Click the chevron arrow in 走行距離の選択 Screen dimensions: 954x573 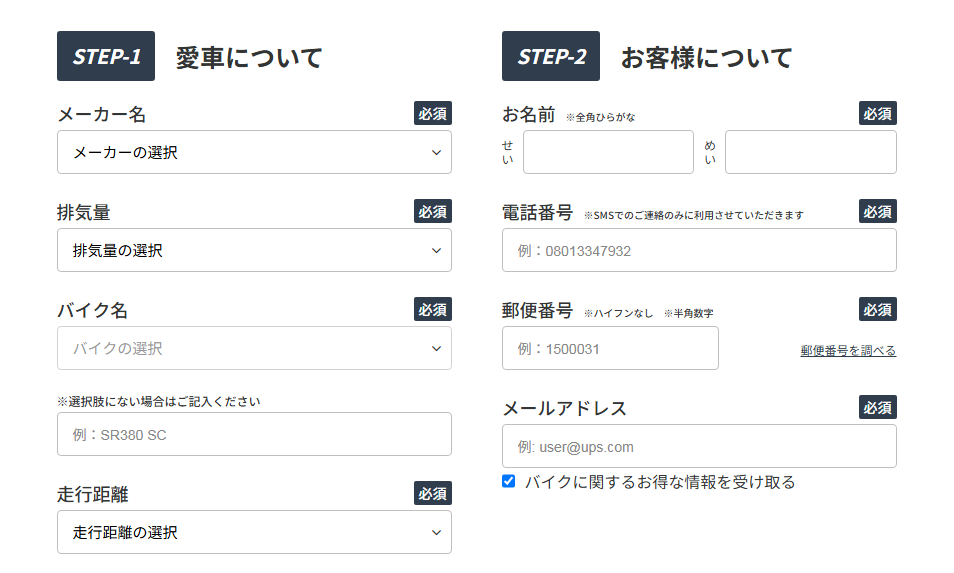[x=436, y=532]
